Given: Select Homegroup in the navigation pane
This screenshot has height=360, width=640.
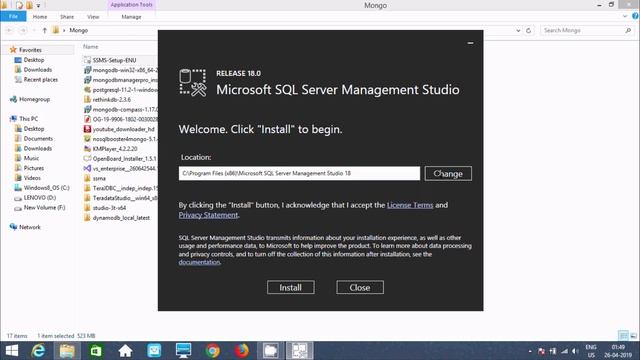Looking at the screenshot, I should coord(34,99).
